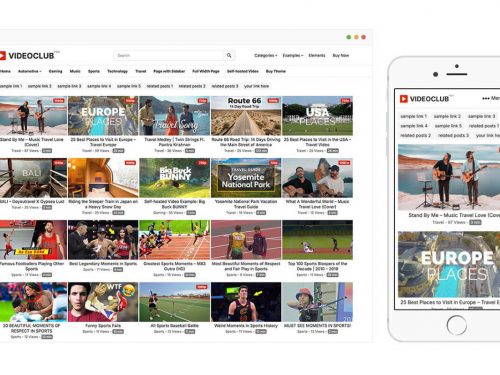The image size is (500, 375).
Task: Open the Bali video thumbnail
Action: (x=33, y=178)
